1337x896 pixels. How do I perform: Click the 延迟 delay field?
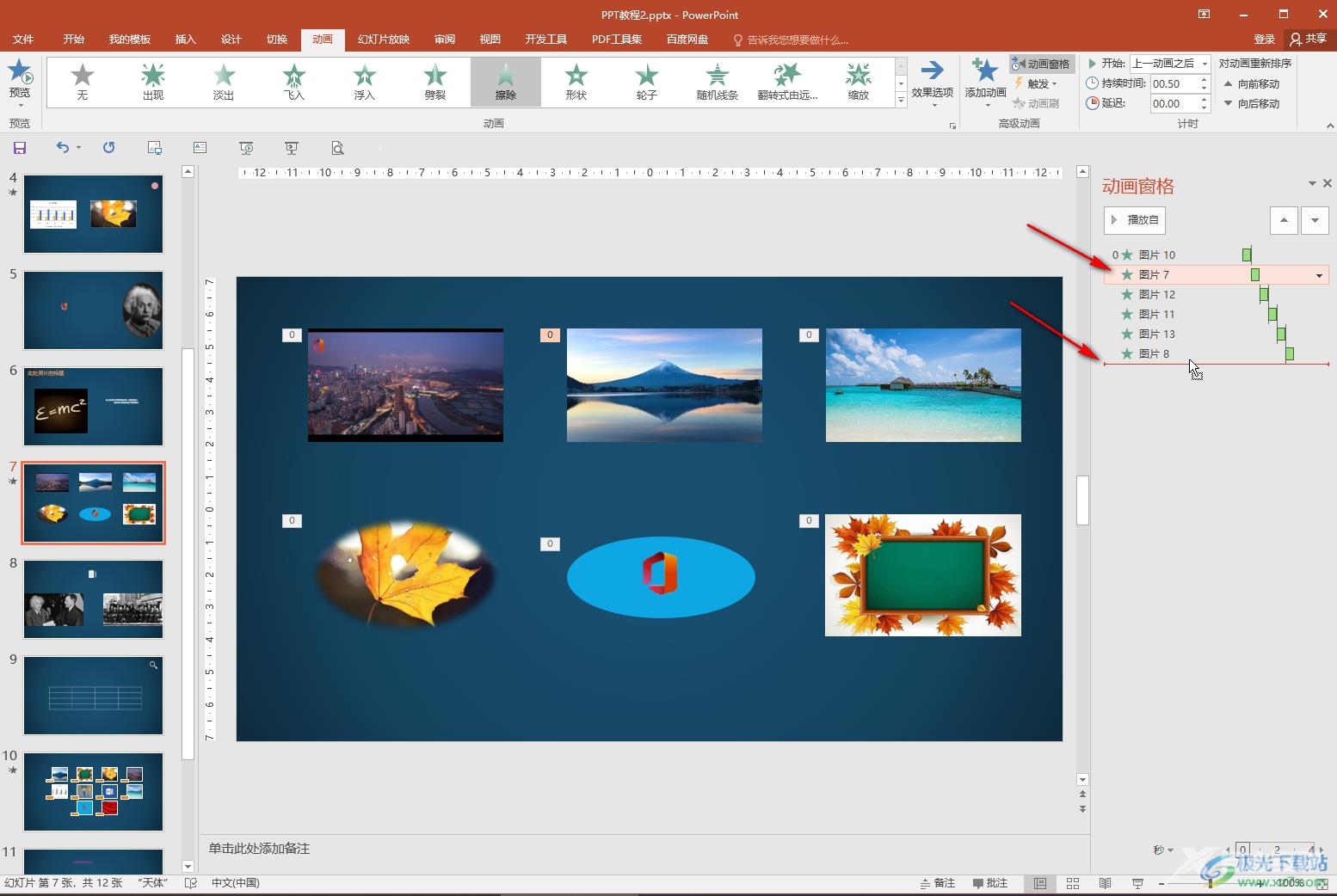[1174, 103]
